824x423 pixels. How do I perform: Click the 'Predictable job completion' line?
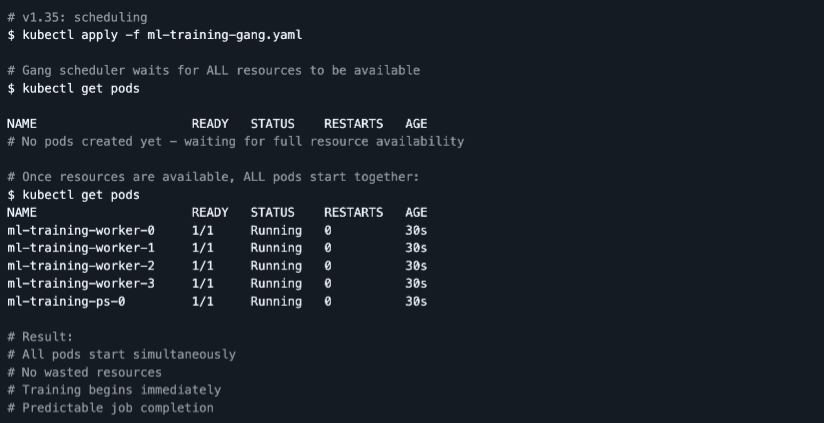tap(110, 408)
